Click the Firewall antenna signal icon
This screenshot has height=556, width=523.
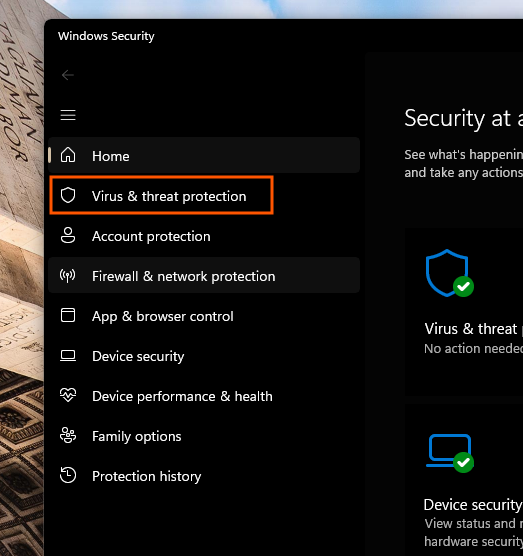point(68,275)
